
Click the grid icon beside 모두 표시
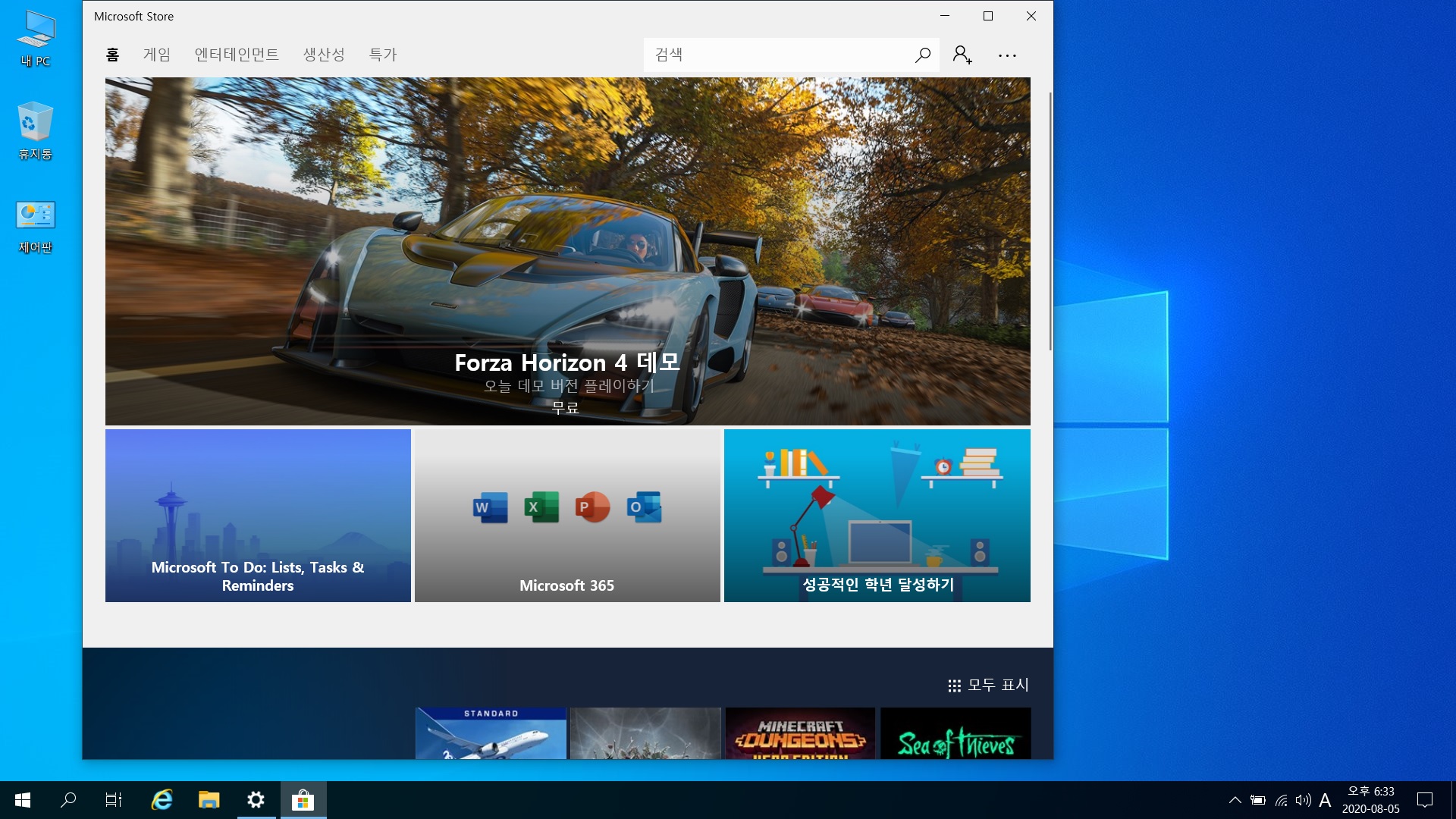click(954, 686)
